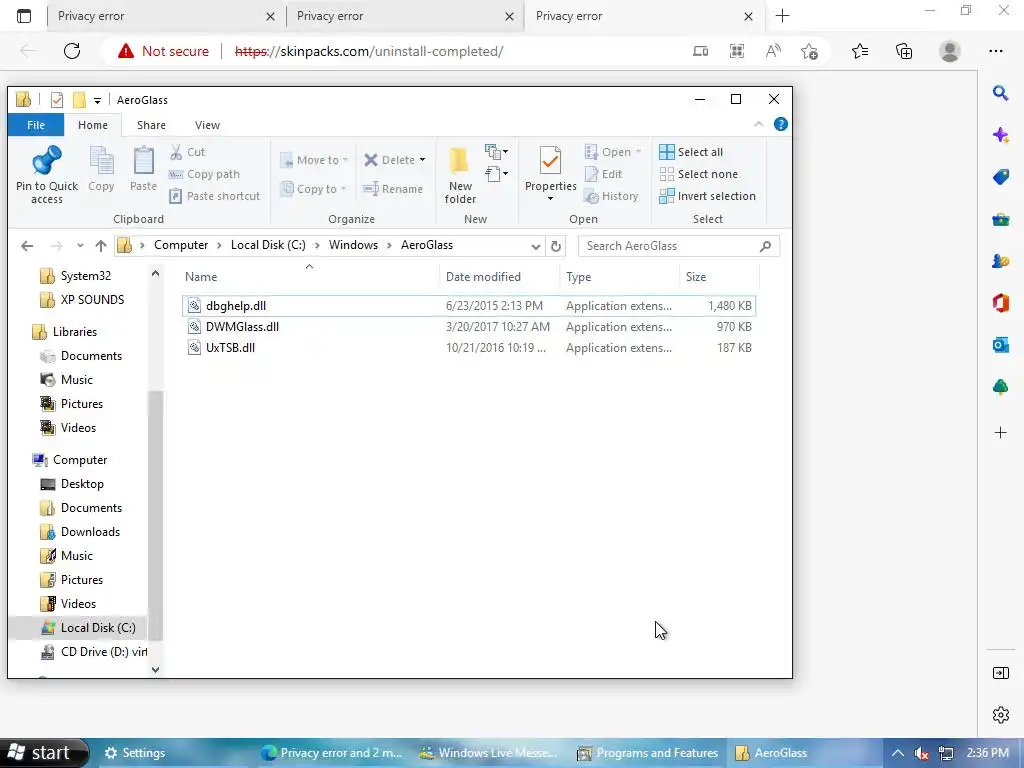Screen dimensions: 1024x768
Task: Click Local Disk (C:) breadcrumb
Action: pyautogui.click(x=268, y=245)
